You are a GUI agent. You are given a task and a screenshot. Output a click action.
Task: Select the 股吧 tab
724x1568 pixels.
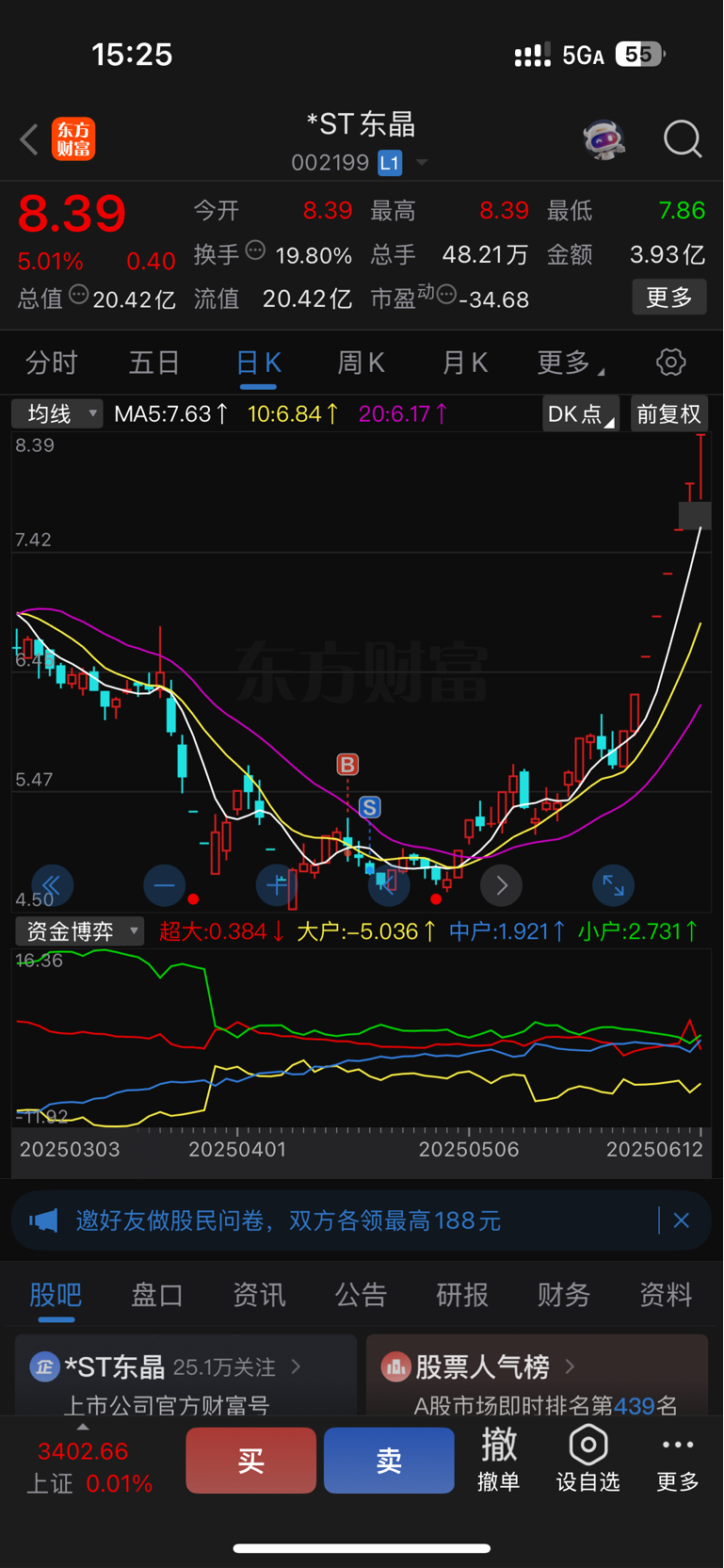point(56,1295)
